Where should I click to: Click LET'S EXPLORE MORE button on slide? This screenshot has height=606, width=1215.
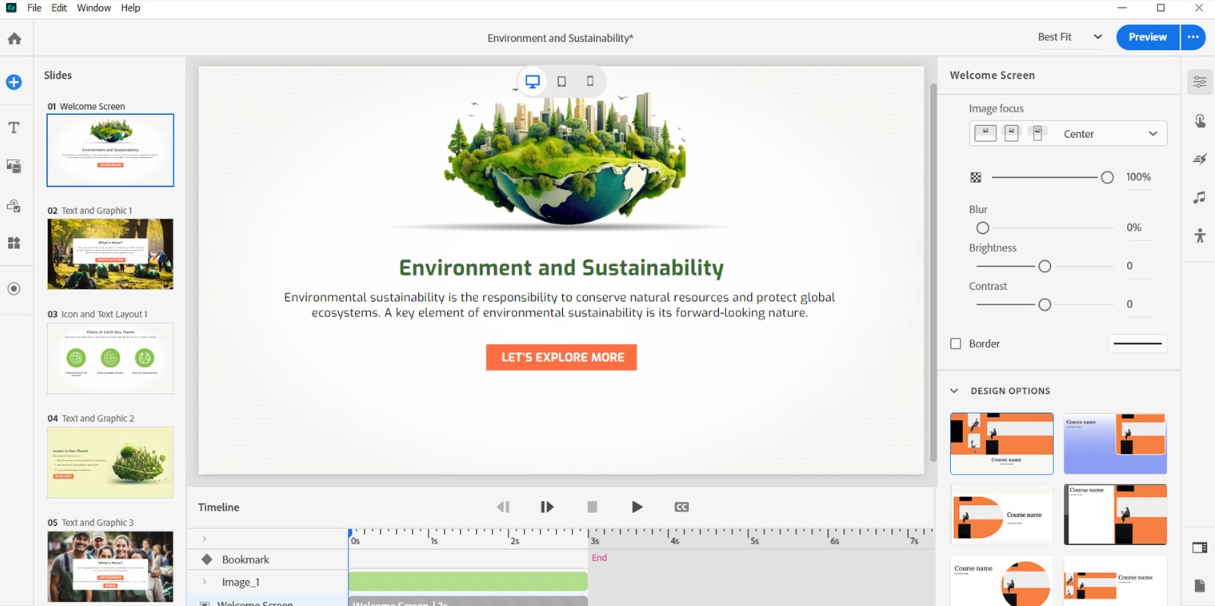point(561,357)
